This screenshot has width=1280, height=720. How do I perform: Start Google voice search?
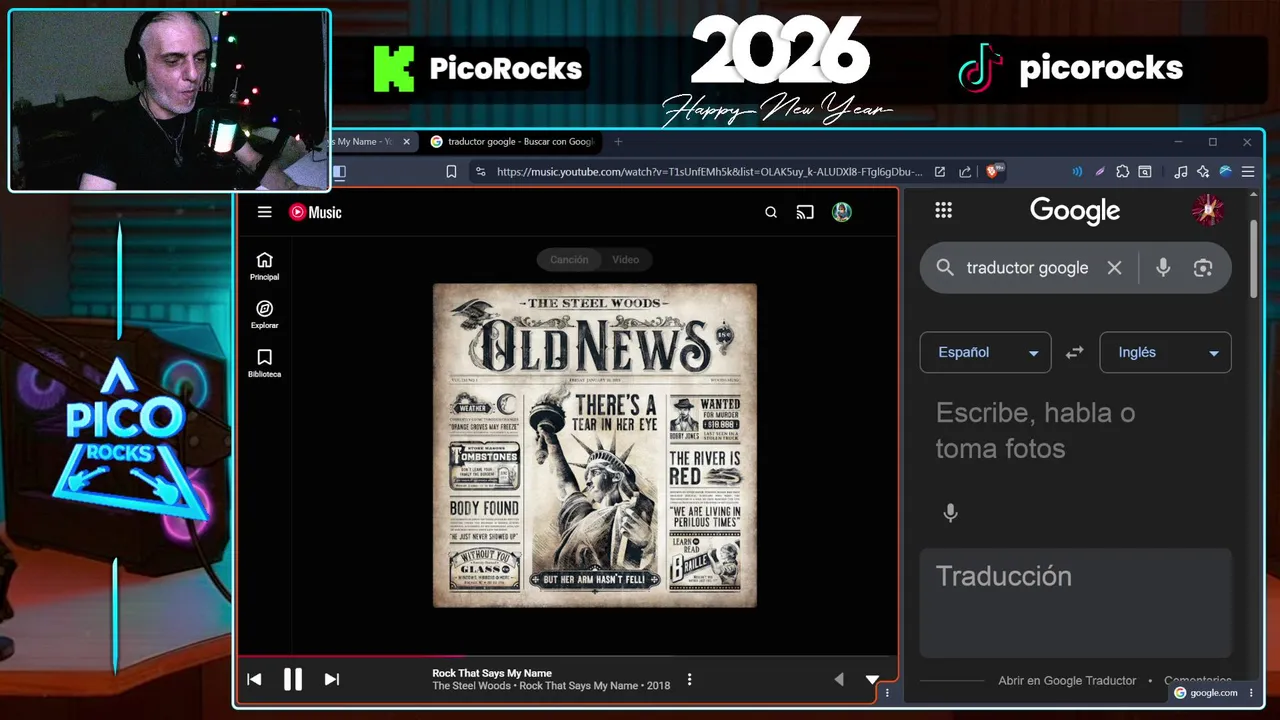tap(1163, 268)
